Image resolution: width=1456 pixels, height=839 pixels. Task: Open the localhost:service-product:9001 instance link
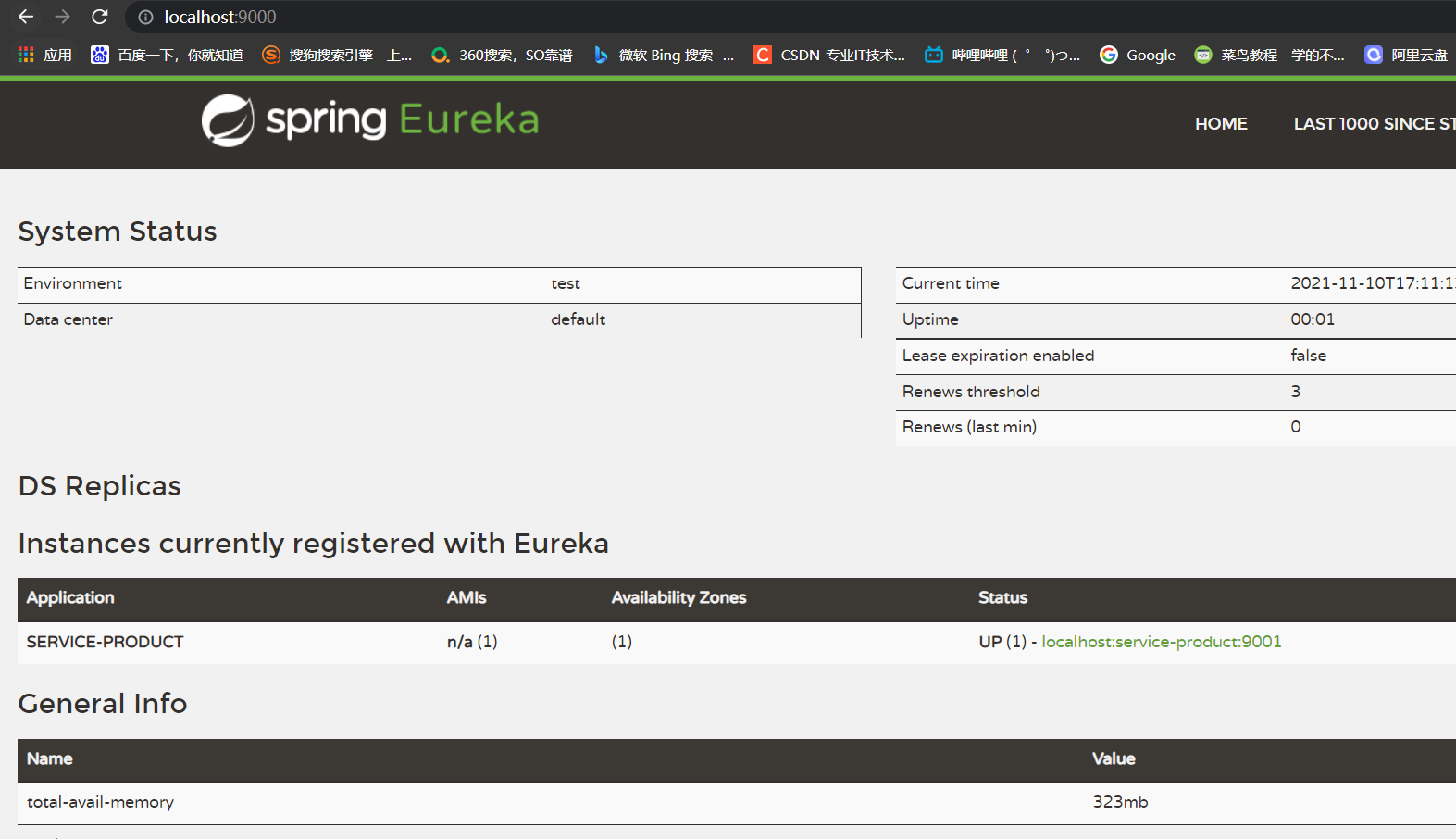(1162, 642)
